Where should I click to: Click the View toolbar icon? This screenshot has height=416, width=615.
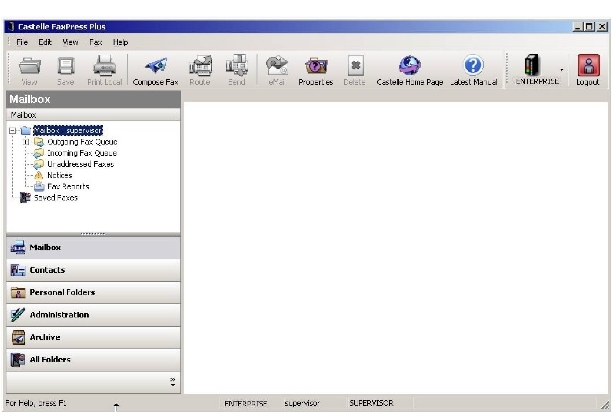30,65
